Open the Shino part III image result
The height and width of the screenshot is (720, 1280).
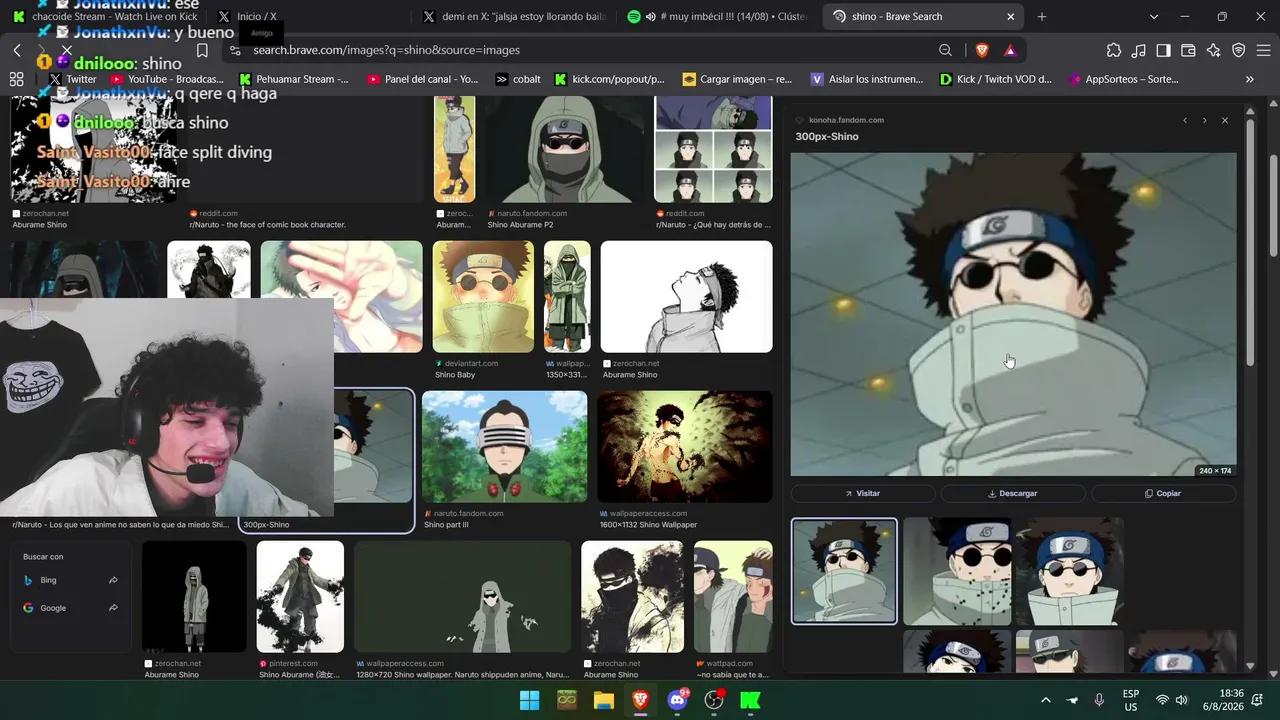[504, 446]
